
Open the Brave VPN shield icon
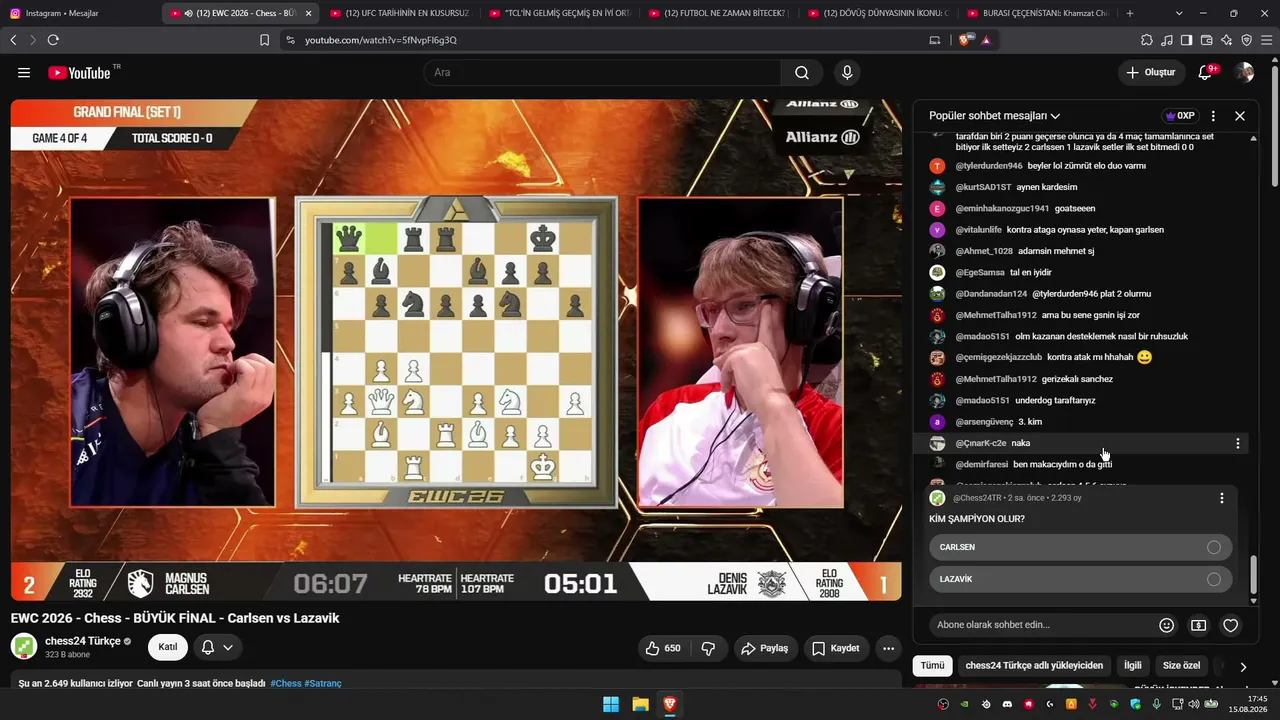(x=1247, y=40)
